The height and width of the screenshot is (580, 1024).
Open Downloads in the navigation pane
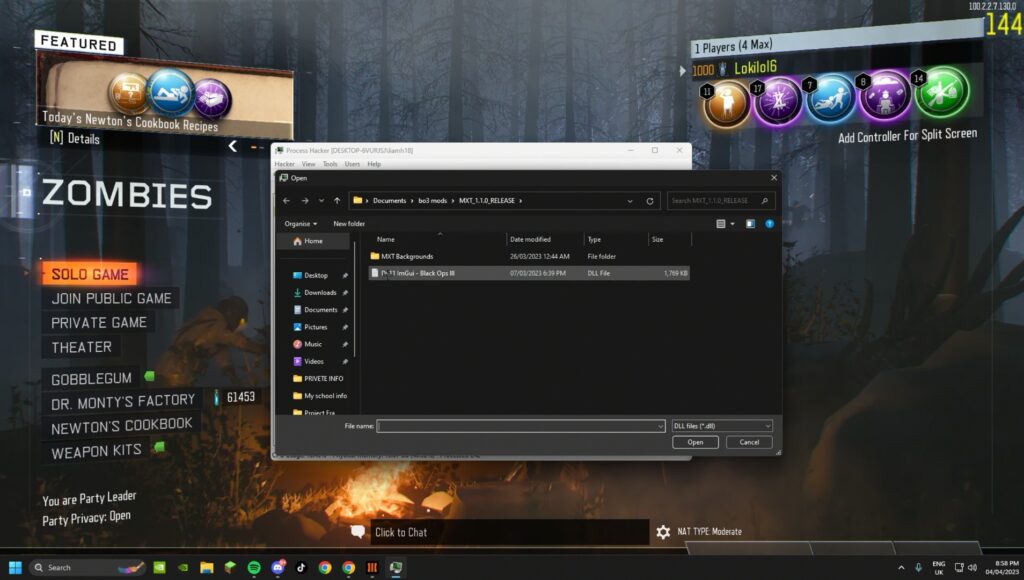(x=319, y=293)
